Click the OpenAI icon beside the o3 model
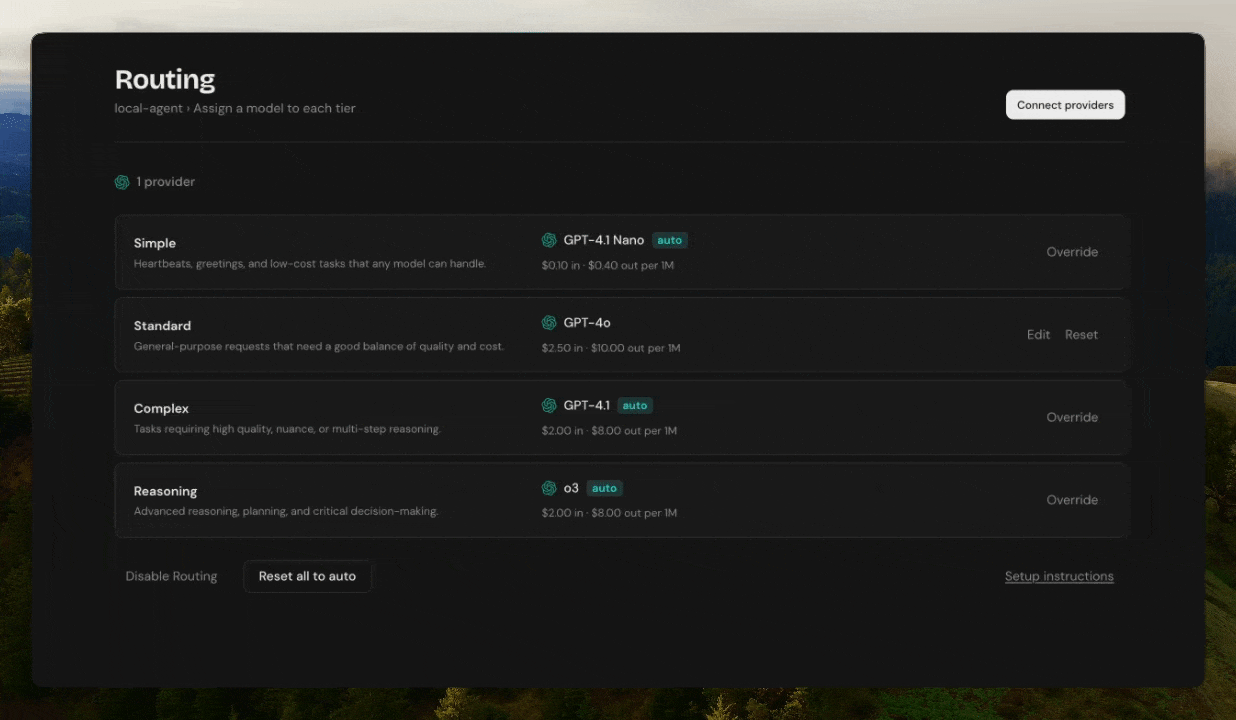This screenshot has height=720, width=1236. click(549, 488)
